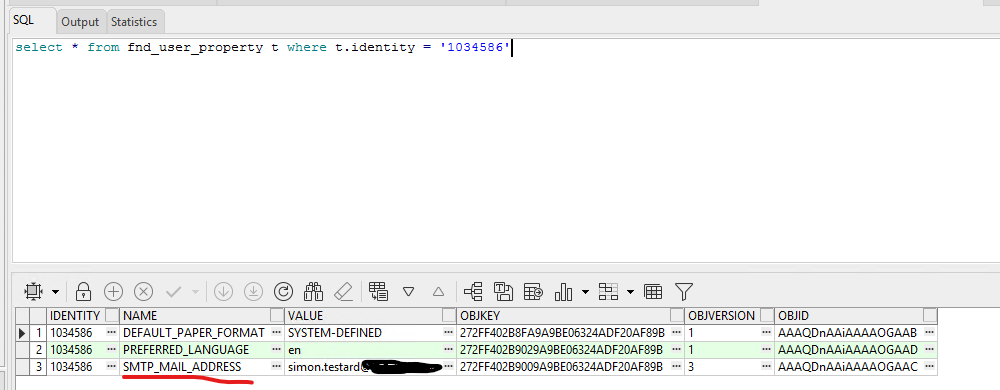This screenshot has height=390, width=1000.
Task: Switch to the Statistics tab
Action: [x=134, y=22]
